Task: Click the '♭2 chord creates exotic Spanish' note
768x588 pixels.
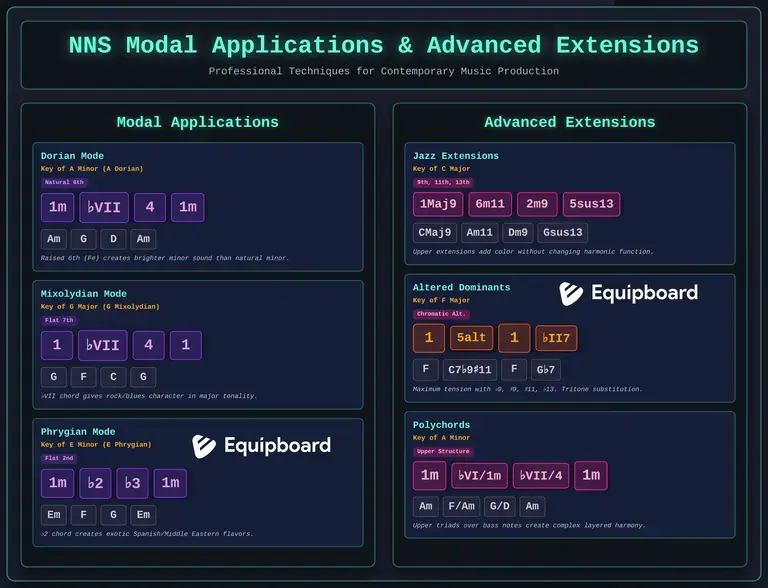Action: pyautogui.click(x=147, y=534)
